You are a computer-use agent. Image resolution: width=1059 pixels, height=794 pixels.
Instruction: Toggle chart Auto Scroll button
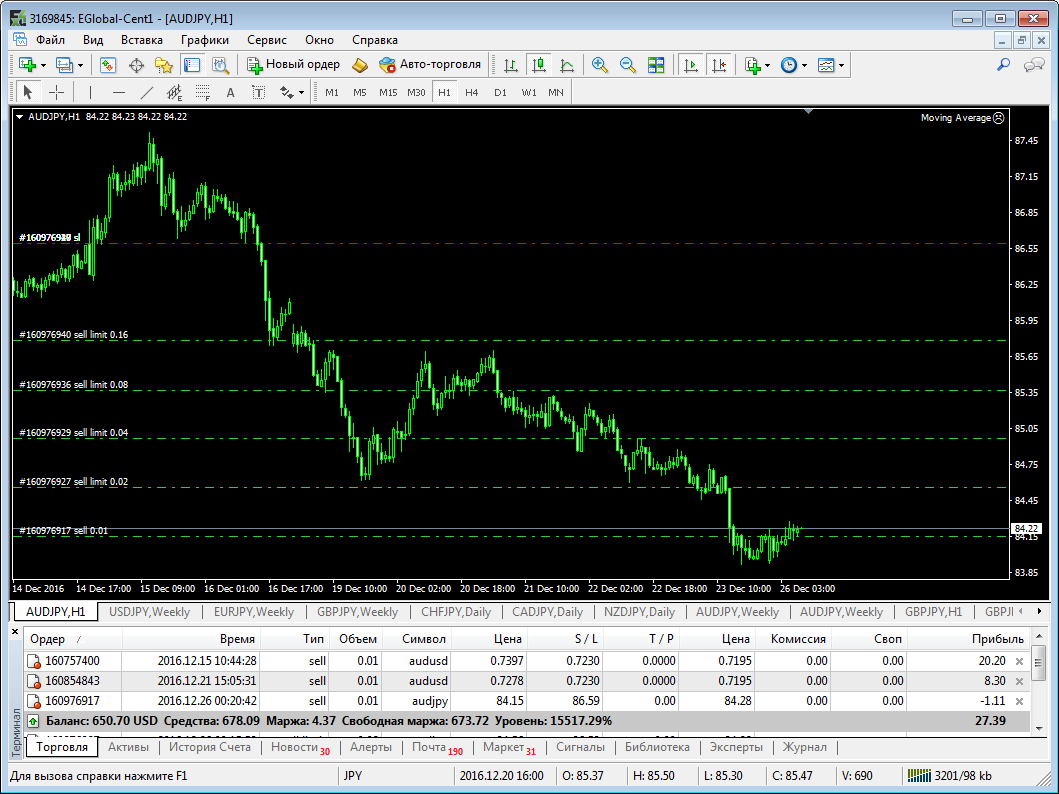point(690,65)
